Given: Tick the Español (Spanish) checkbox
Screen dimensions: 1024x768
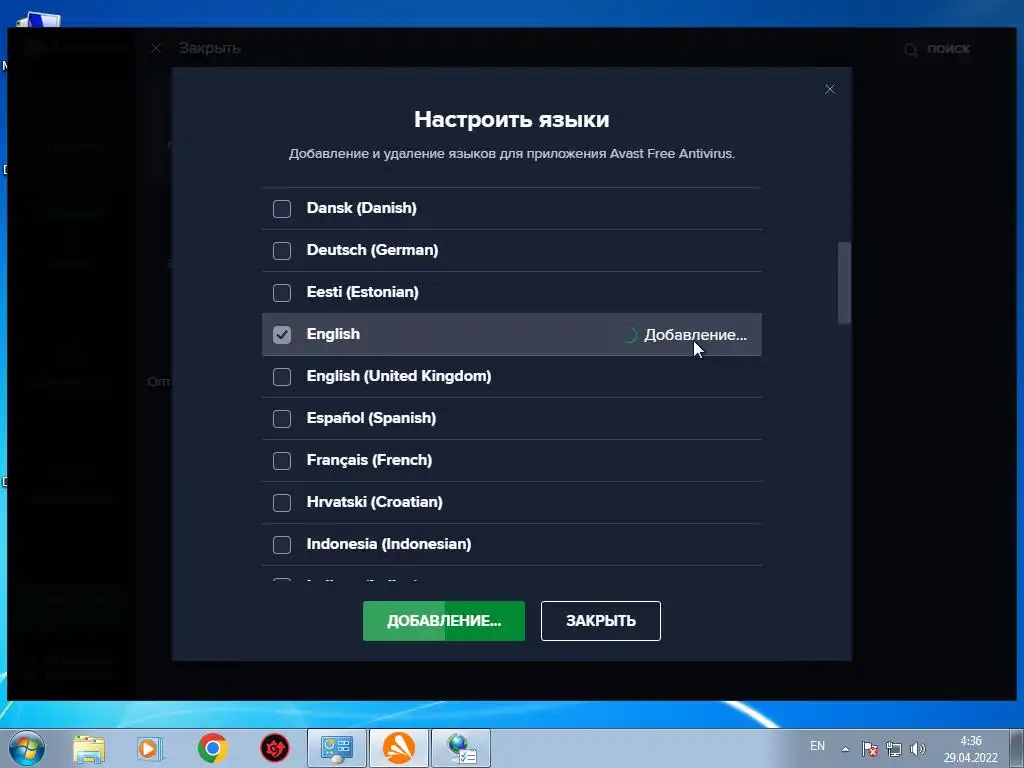Looking at the screenshot, I should 281,418.
